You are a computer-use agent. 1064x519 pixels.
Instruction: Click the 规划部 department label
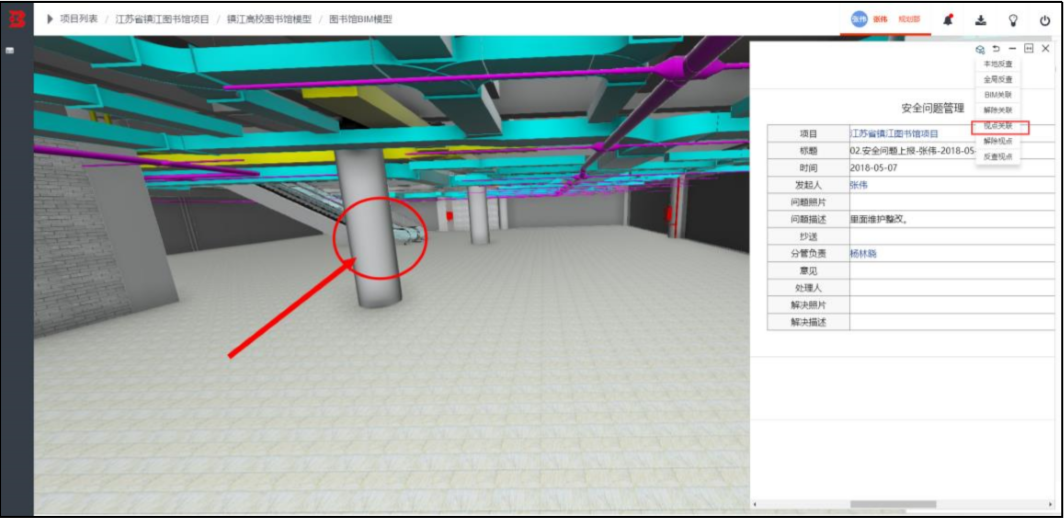(x=909, y=19)
